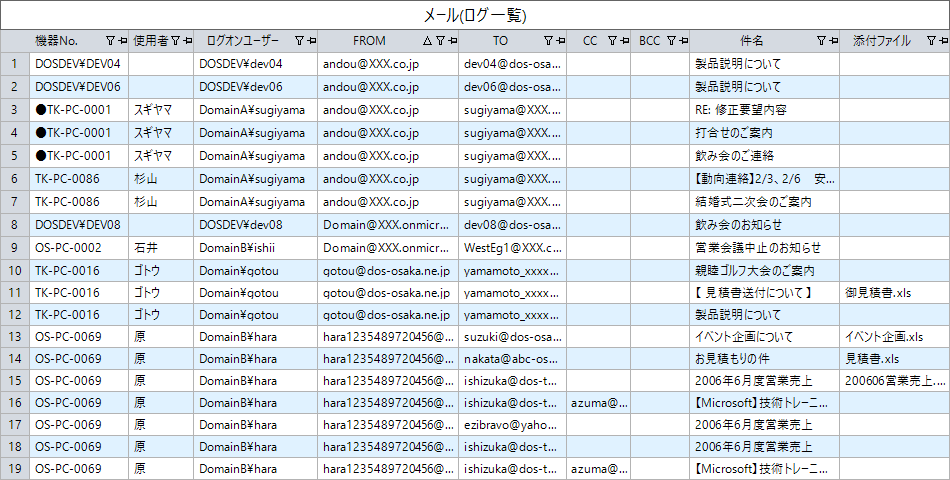Sort by ログオンユーザー column header label
Screen dimensions: 950x480
(243, 41)
